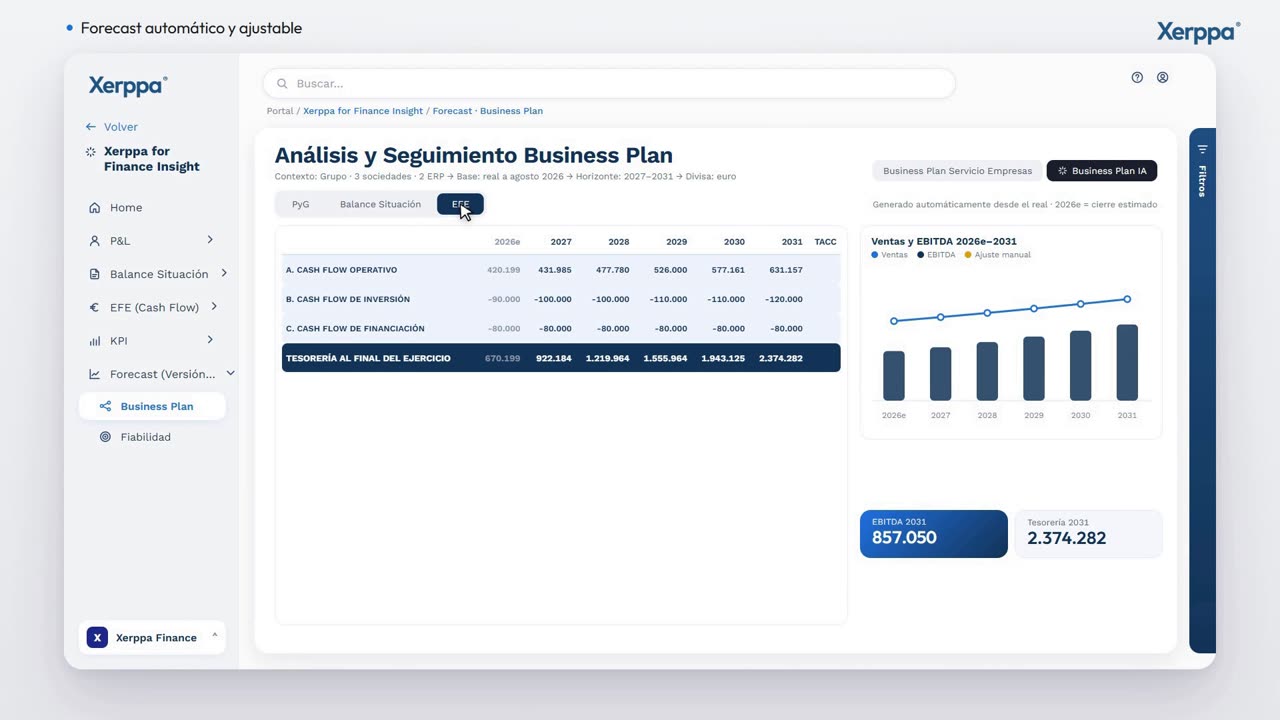
Task: Click the Balance Situación document icon
Action: [x=95, y=274]
